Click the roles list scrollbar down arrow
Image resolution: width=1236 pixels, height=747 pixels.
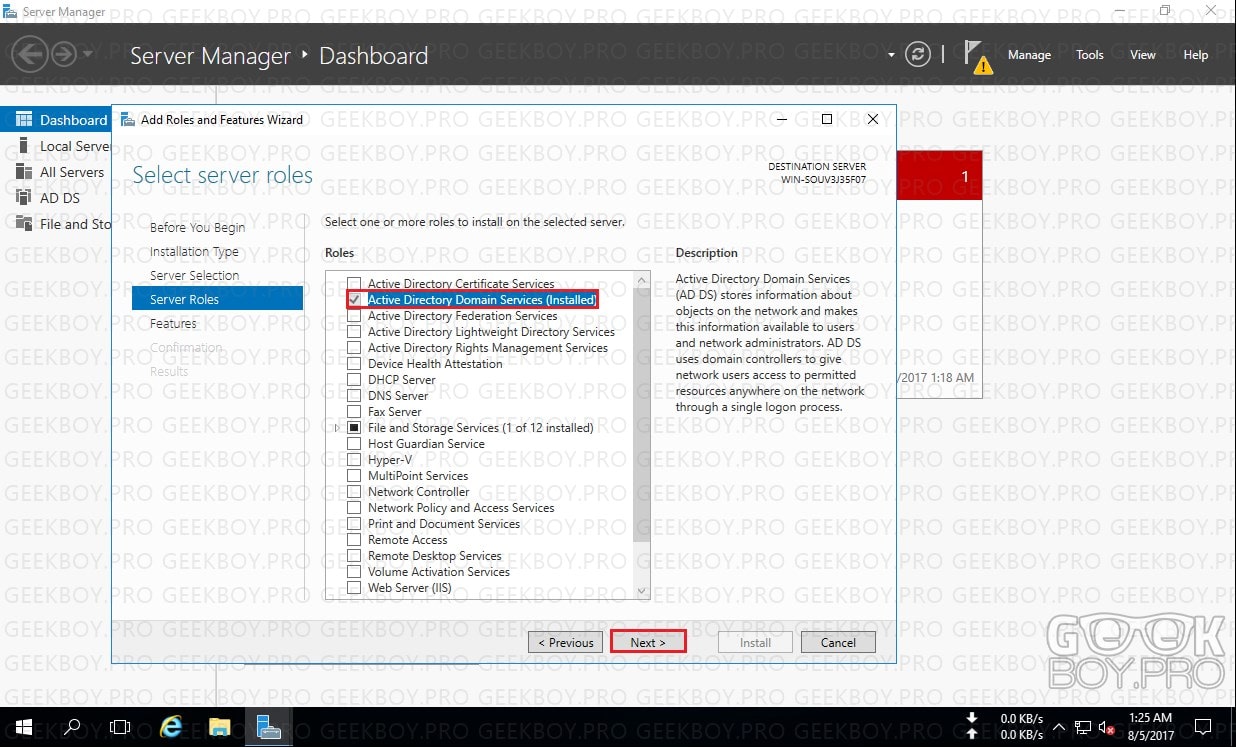point(642,591)
